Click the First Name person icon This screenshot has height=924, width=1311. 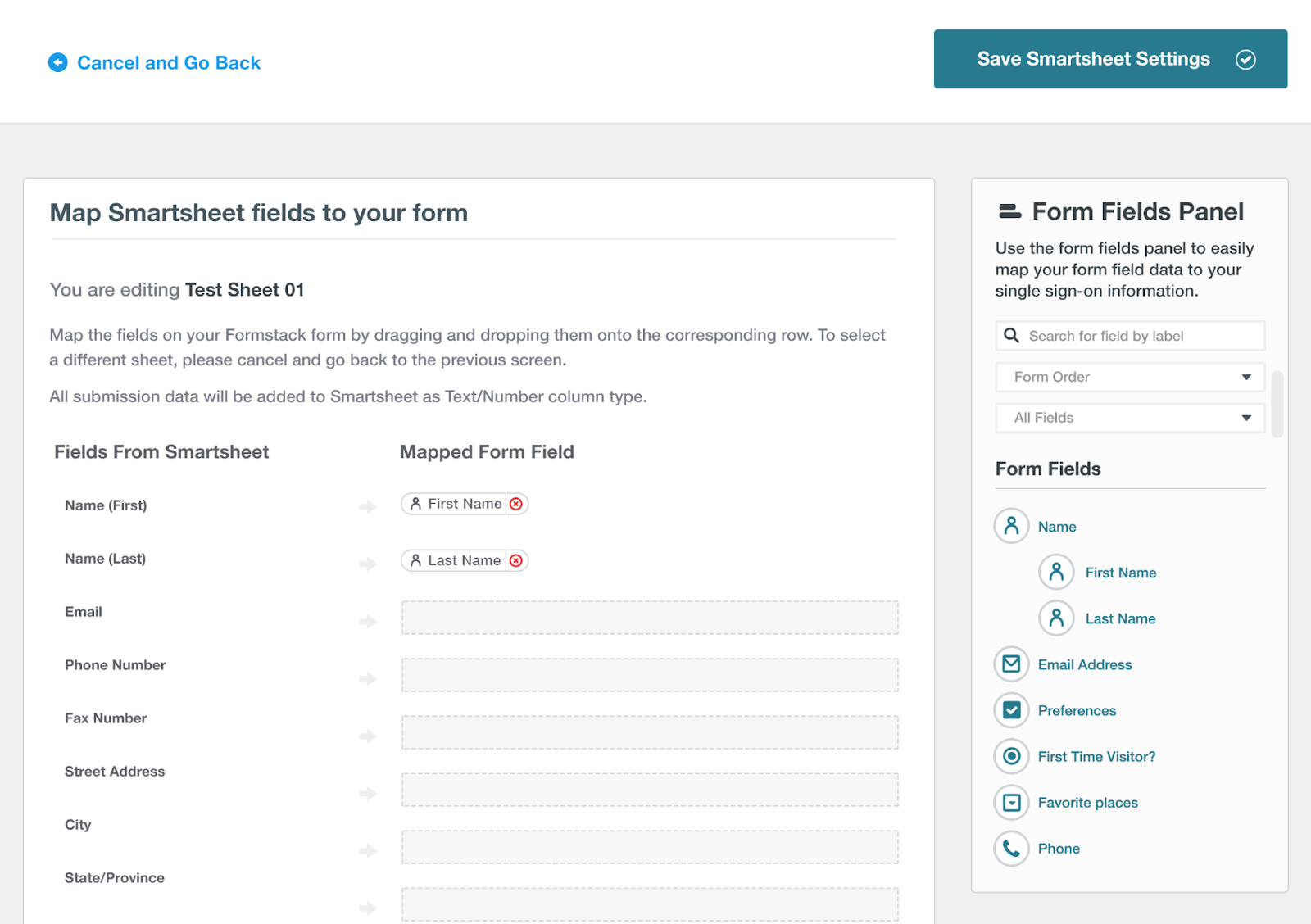[x=1056, y=572]
